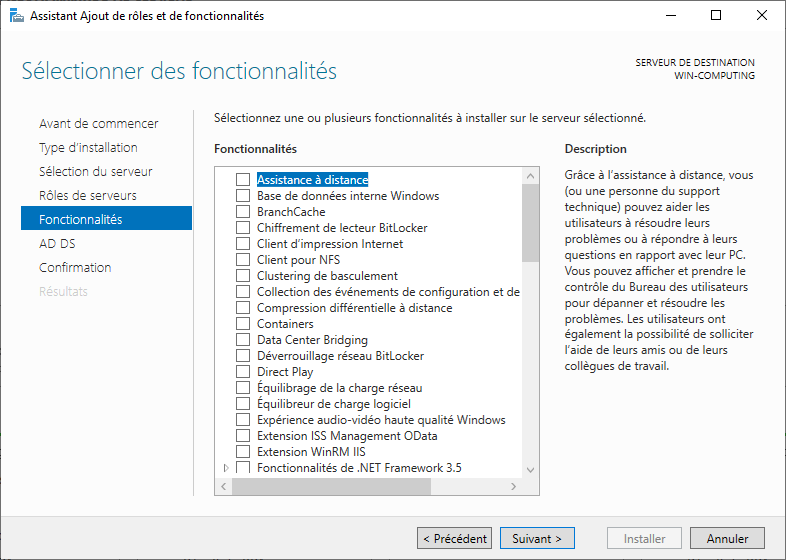786x560 pixels.
Task: Open the Confirmation step
Action: point(75,268)
